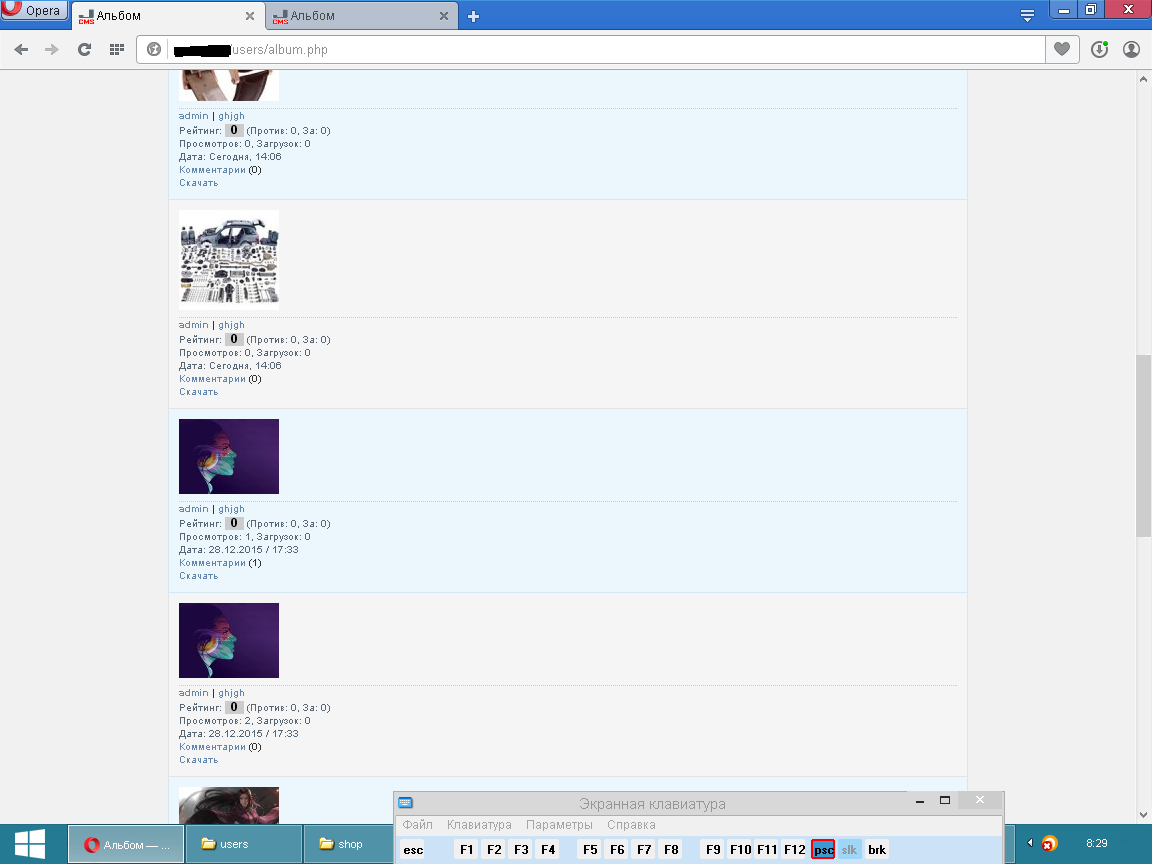Click the taskbar clock showing 8:29

[1096, 843]
